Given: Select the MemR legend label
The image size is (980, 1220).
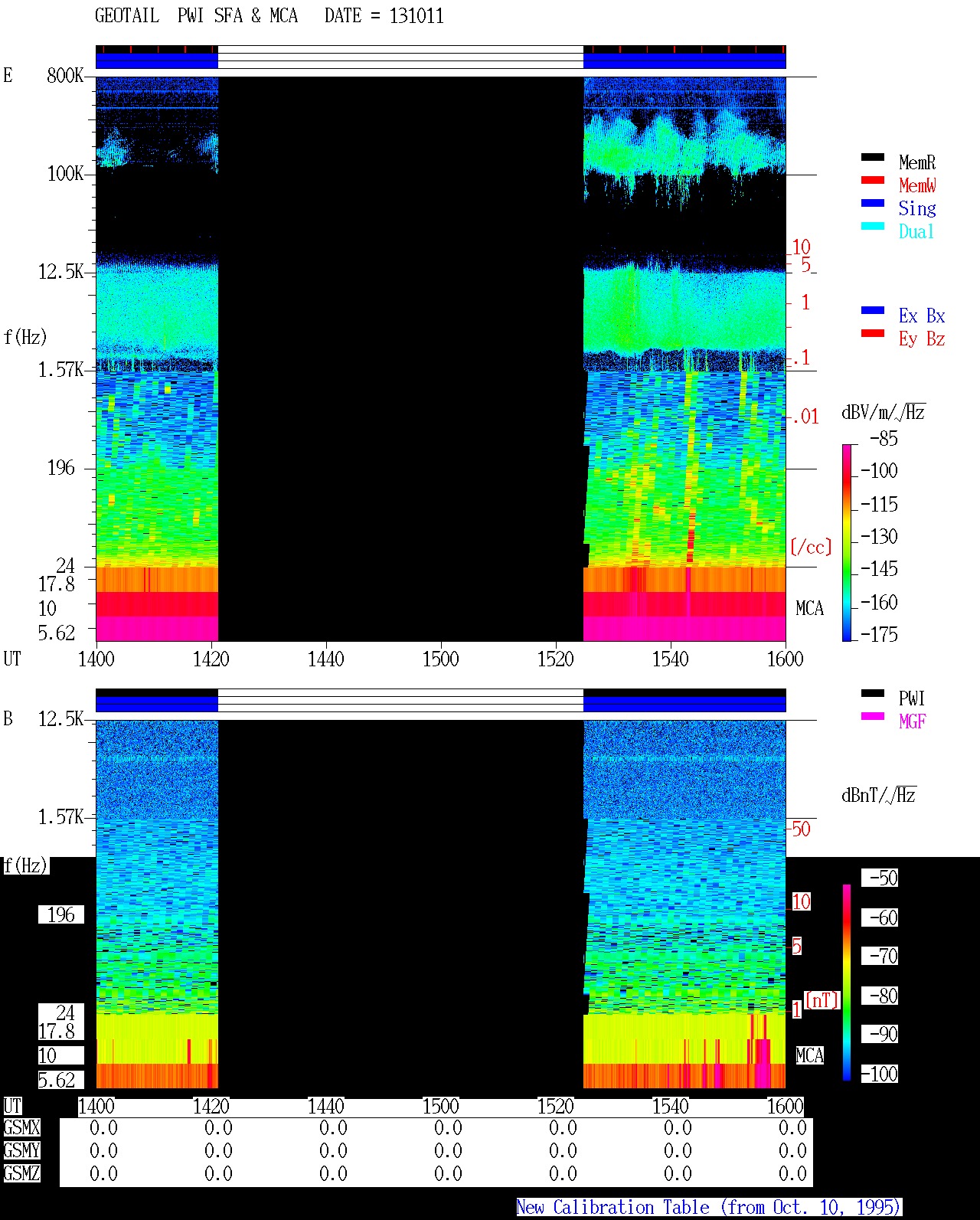Looking at the screenshot, I should tap(917, 162).
